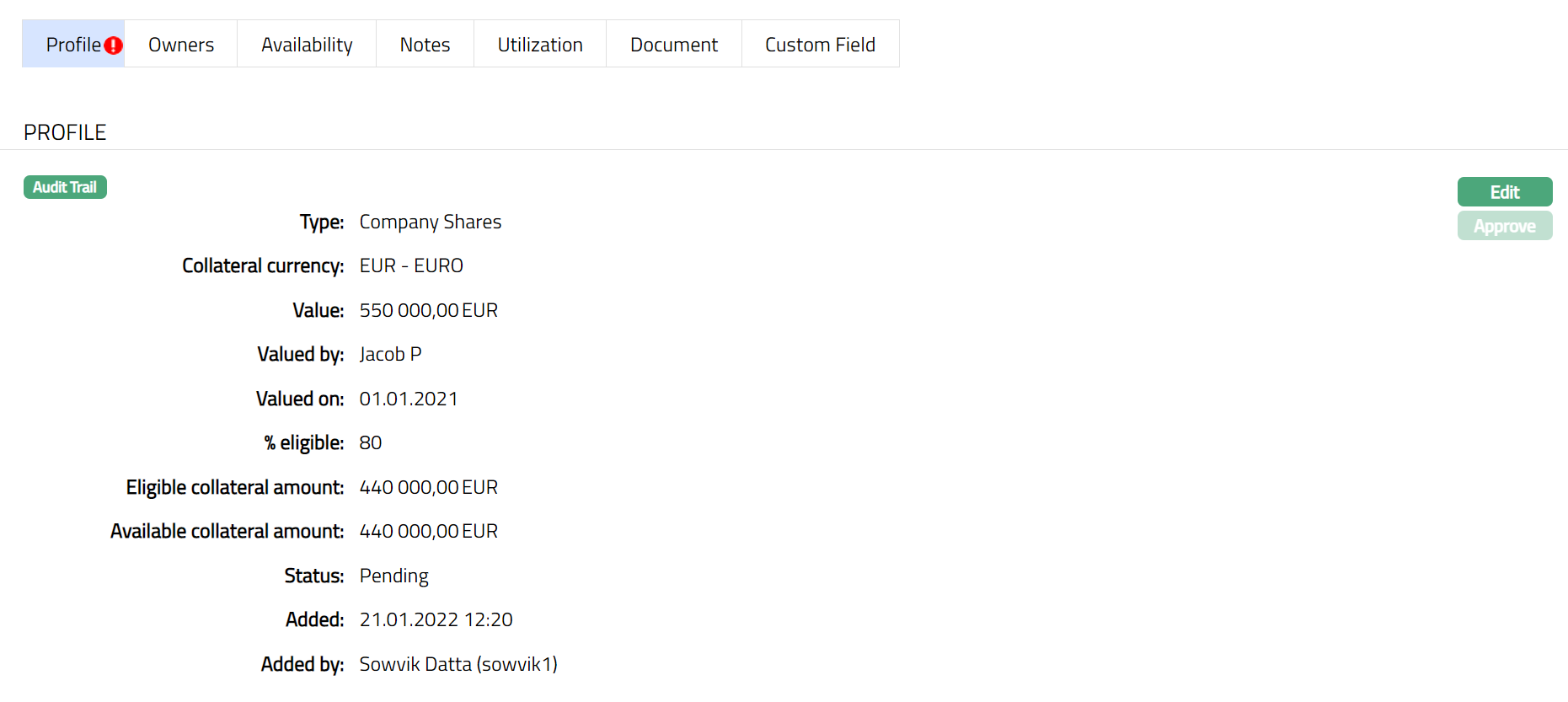Open the Document tab
The height and width of the screenshot is (702, 1568).
(x=674, y=45)
